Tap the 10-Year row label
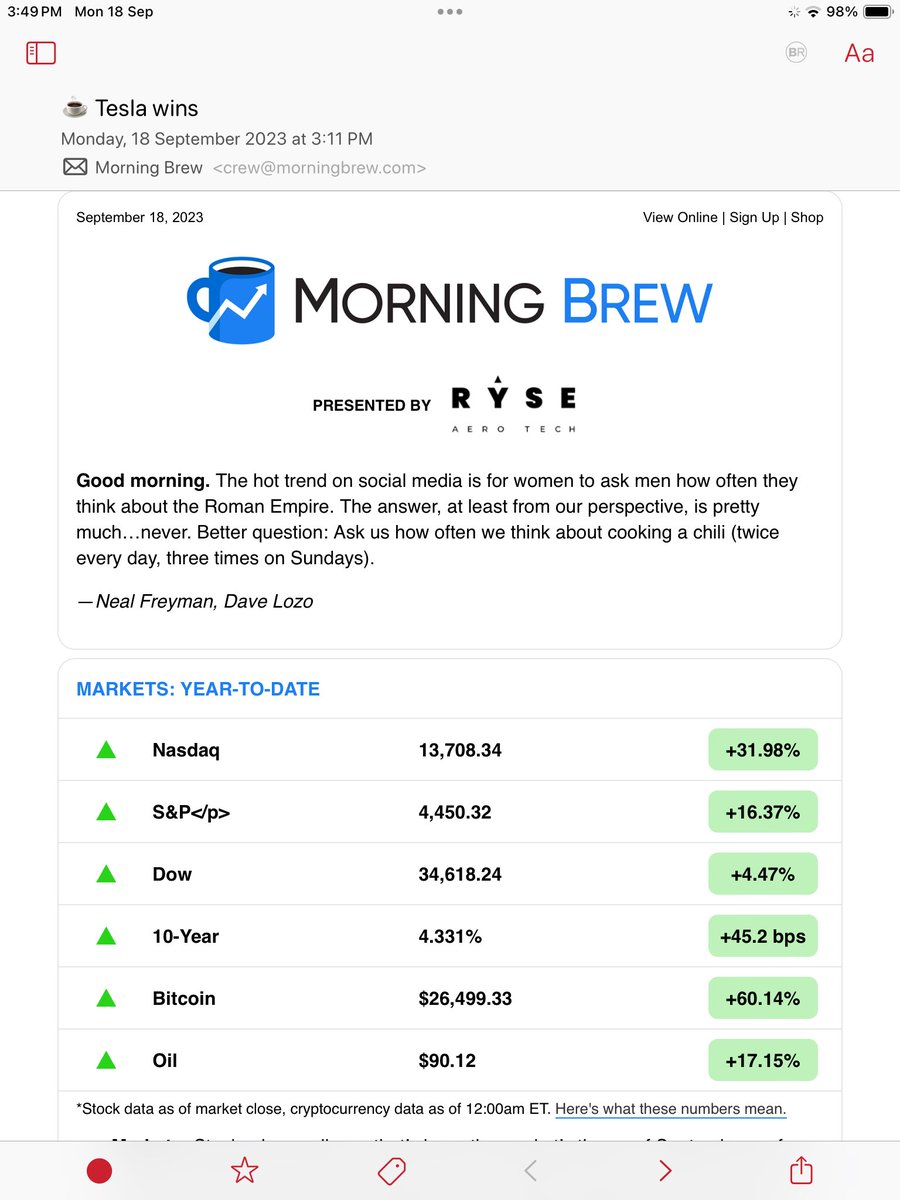Viewport: 900px width, 1200px height. pos(185,936)
